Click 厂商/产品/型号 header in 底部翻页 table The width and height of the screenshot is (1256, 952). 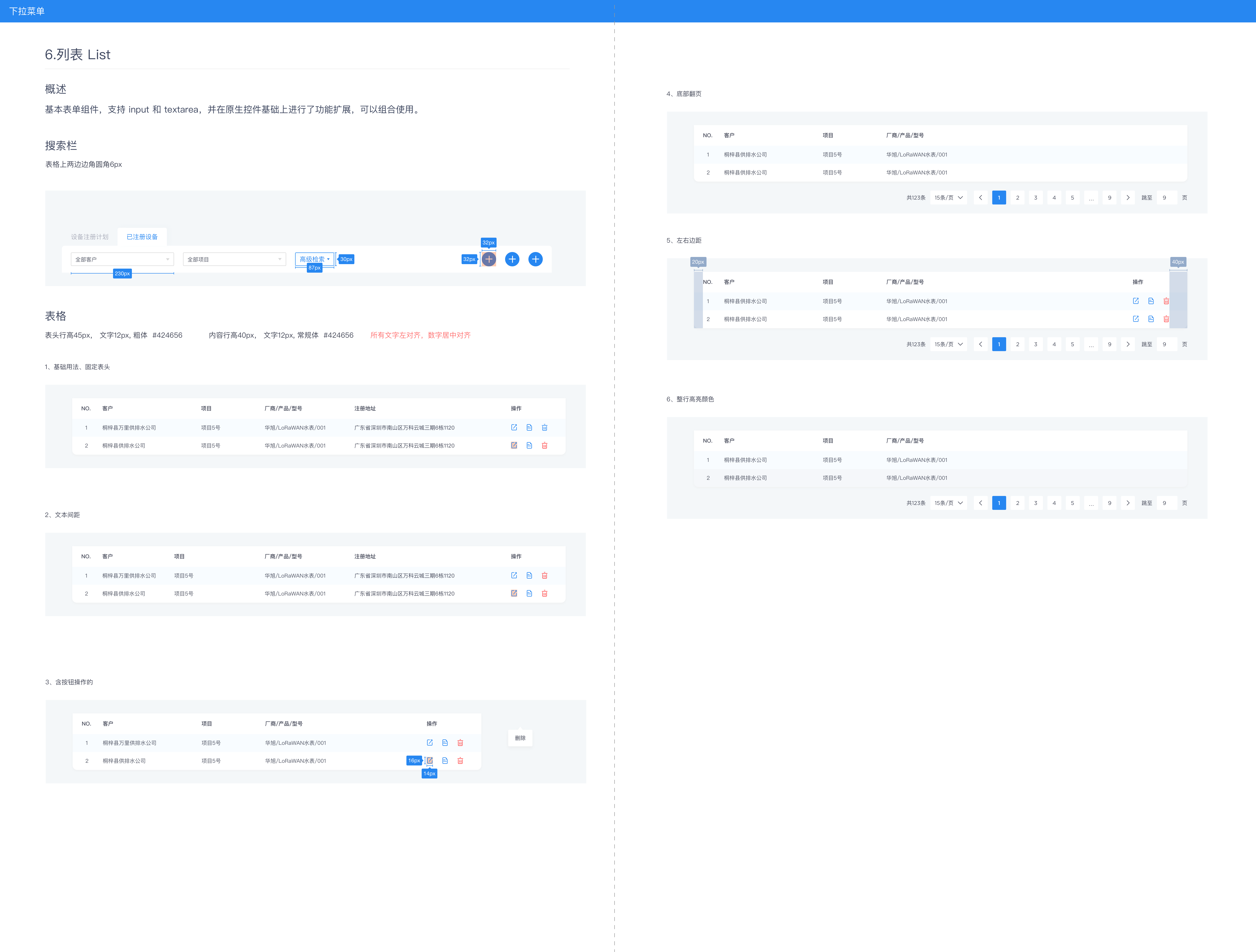(905, 135)
